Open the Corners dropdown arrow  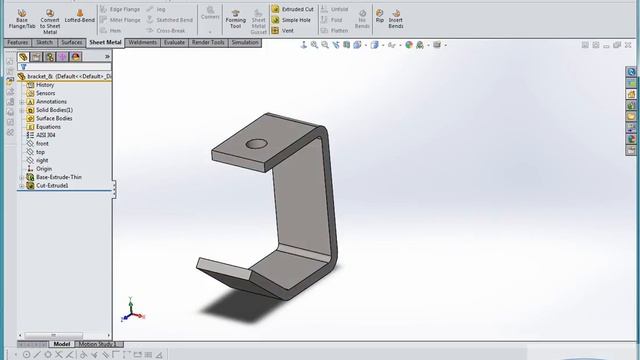tap(210, 32)
